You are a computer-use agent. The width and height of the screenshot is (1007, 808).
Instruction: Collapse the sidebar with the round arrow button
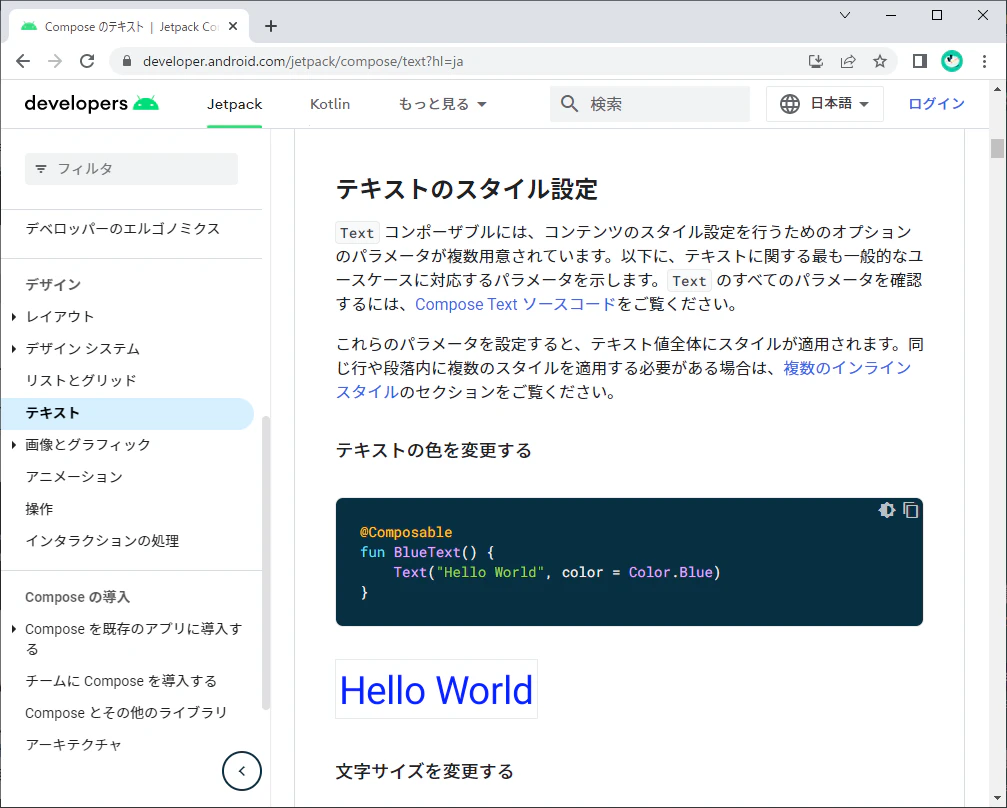point(241,771)
